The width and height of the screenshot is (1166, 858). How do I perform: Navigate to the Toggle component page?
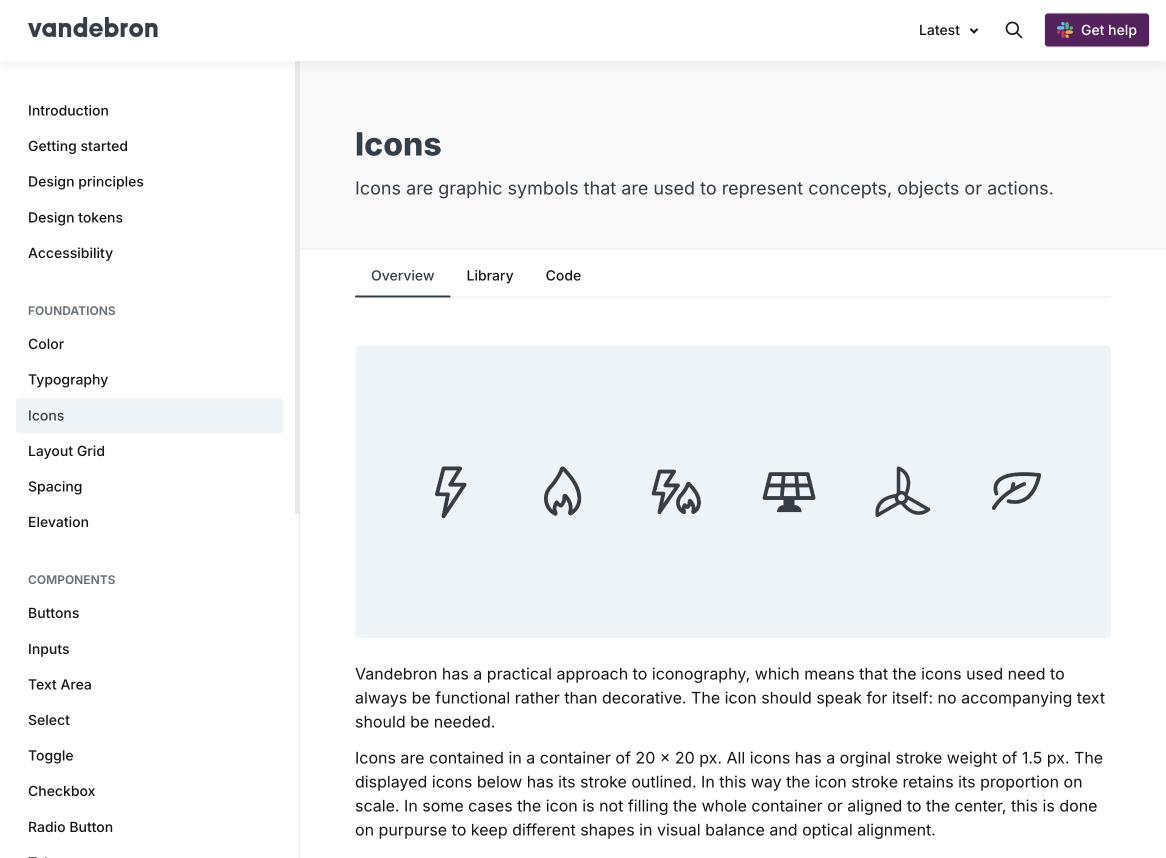click(51, 756)
